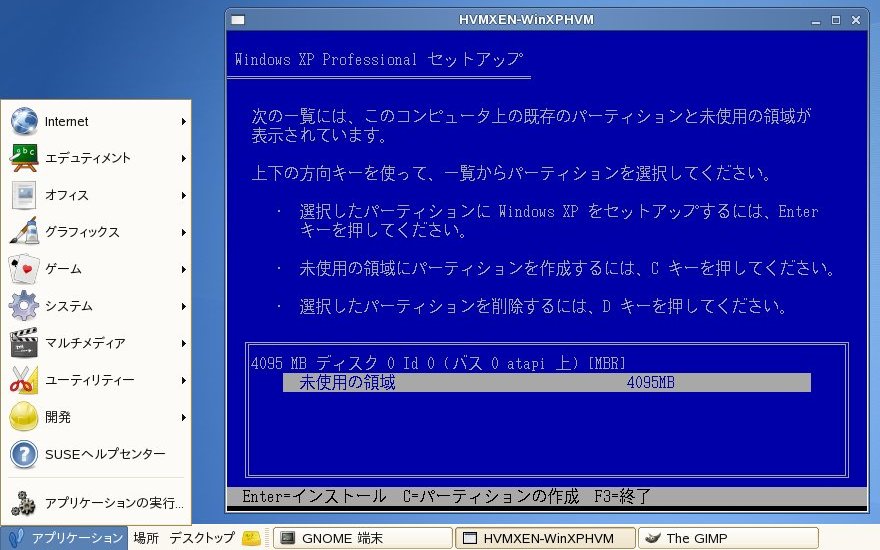Expand the ユーティリティー submenu arrow

coord(184,381)
